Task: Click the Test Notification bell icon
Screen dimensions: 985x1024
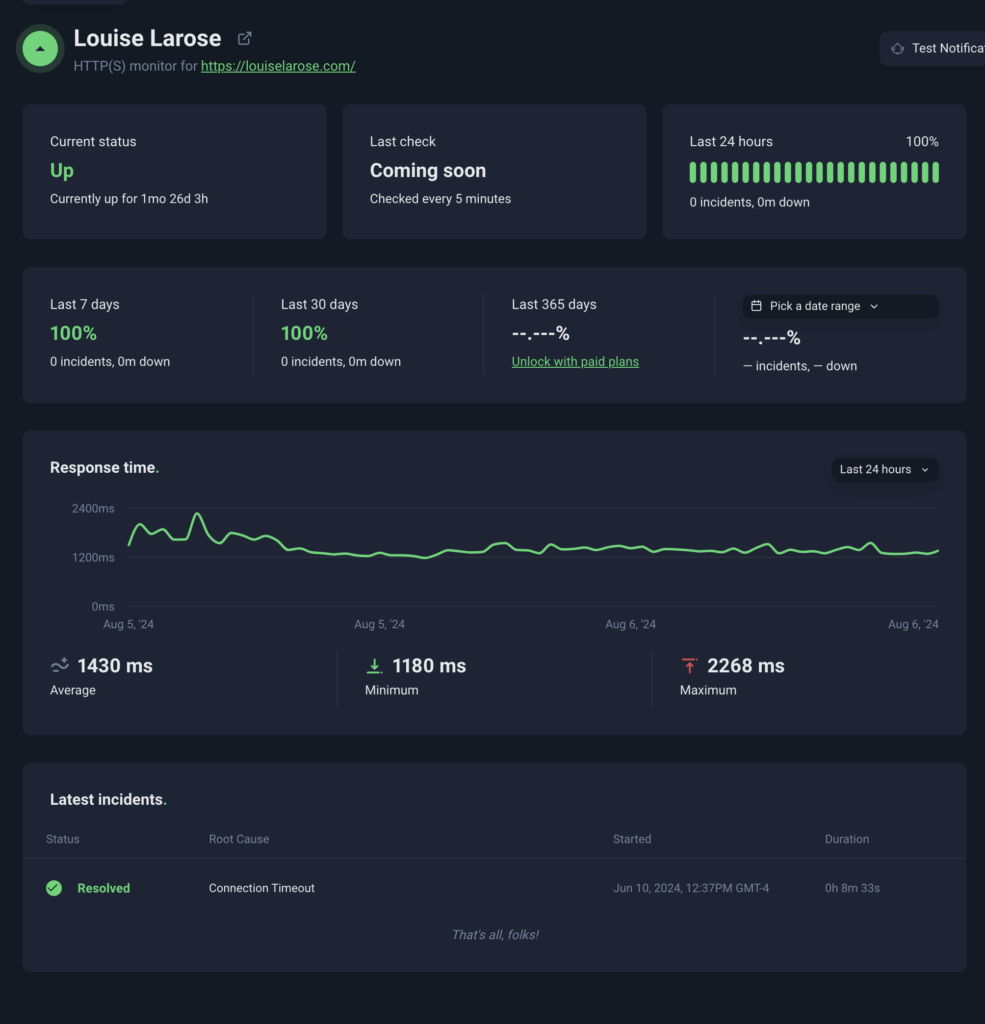Action: (897, 48)
